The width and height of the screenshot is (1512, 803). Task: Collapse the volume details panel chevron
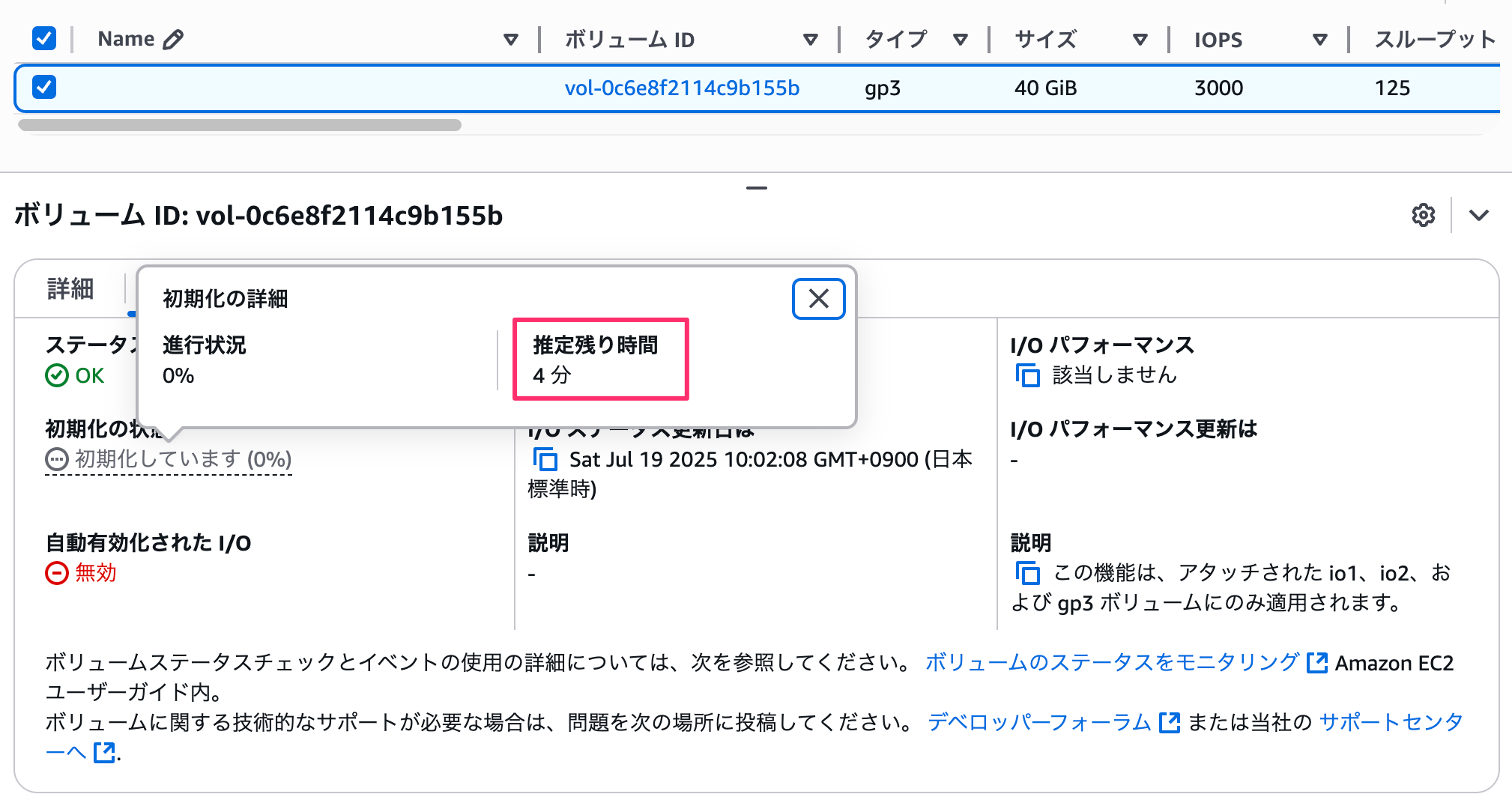(x=1479, y=215)
